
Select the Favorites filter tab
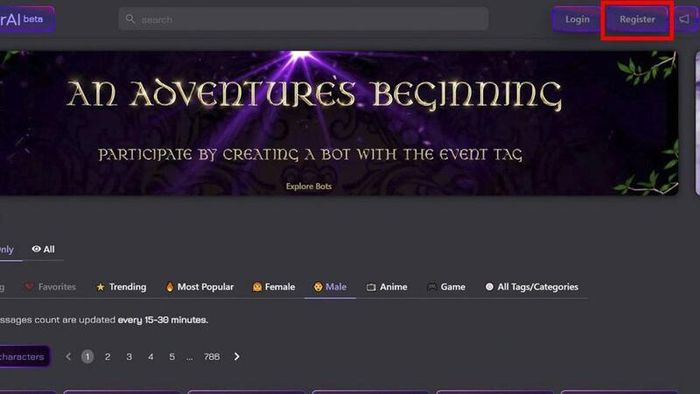pos(50,287)
